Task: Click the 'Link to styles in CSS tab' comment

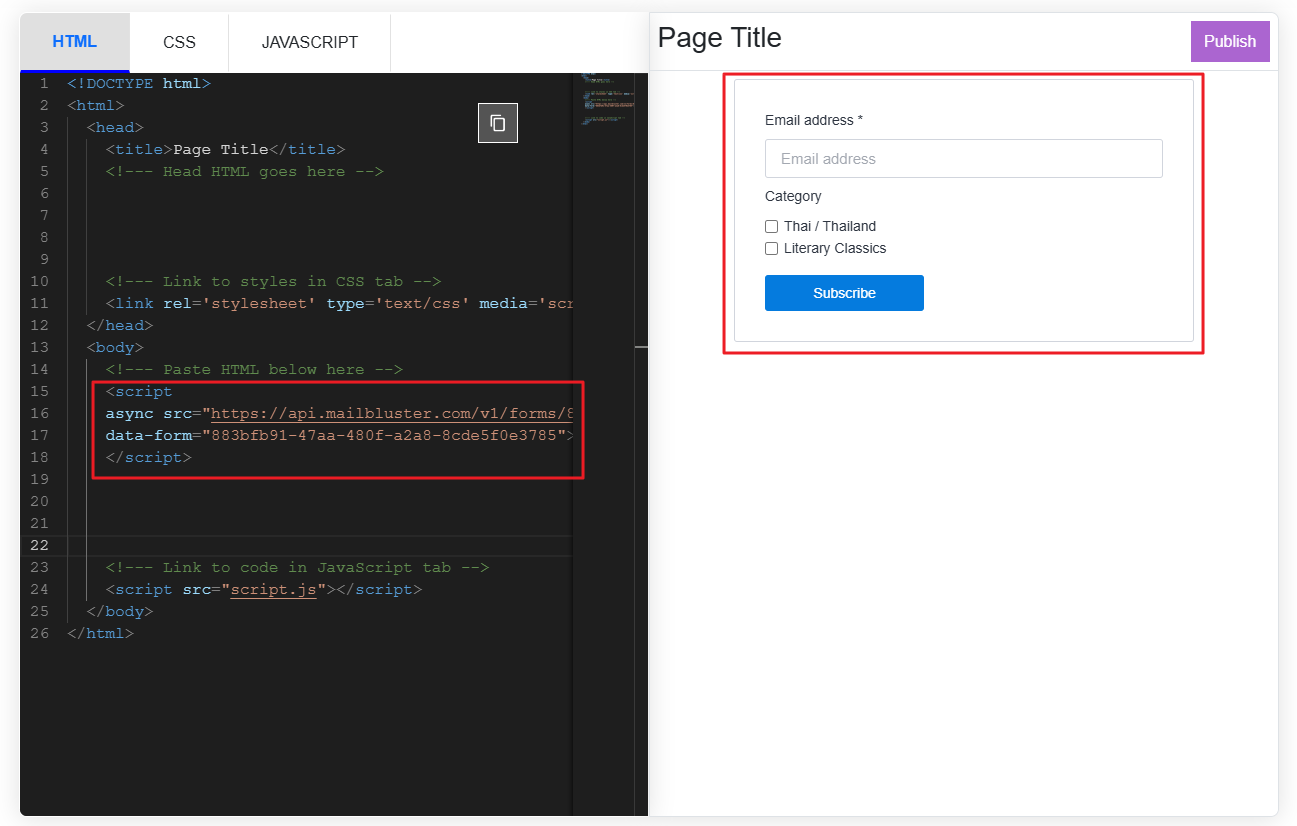Action: click(x=273, y=281)
